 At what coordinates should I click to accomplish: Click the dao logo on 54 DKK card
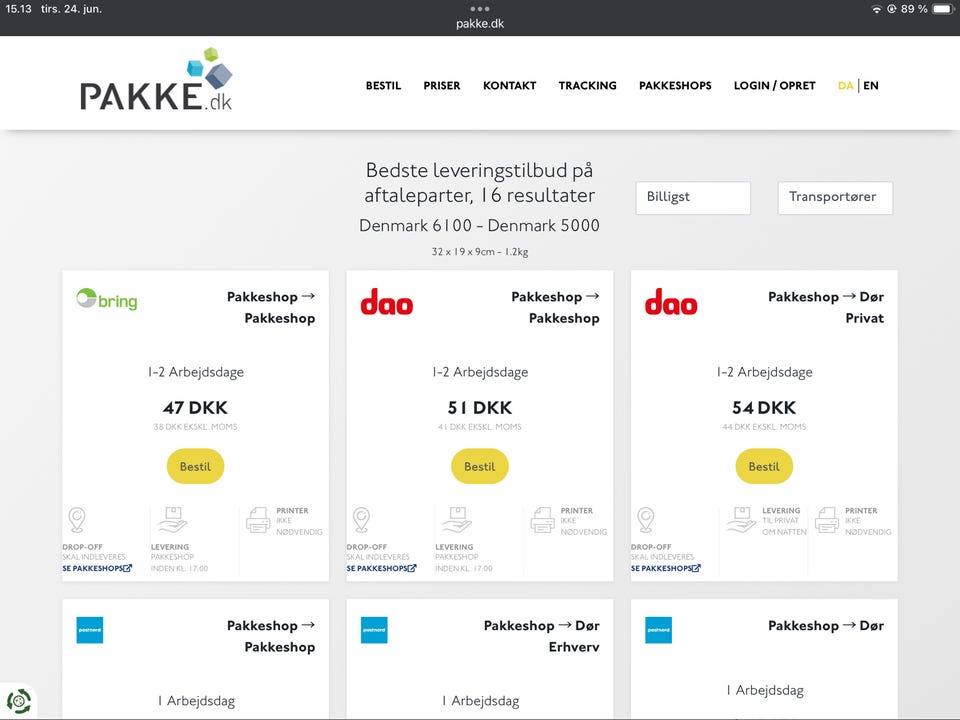pyautogui.click(x=671, y=302)
